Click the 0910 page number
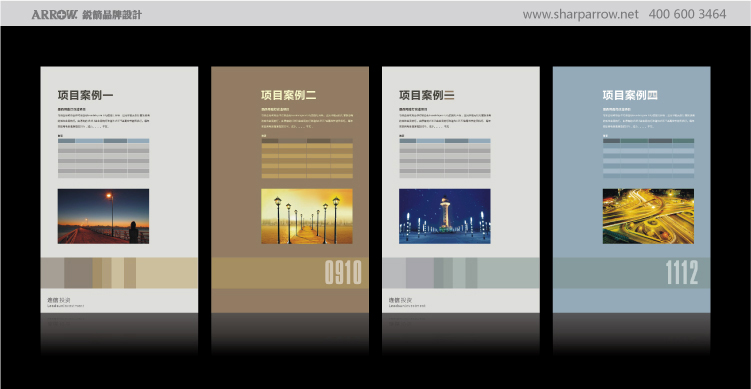 tap(343, 273)
